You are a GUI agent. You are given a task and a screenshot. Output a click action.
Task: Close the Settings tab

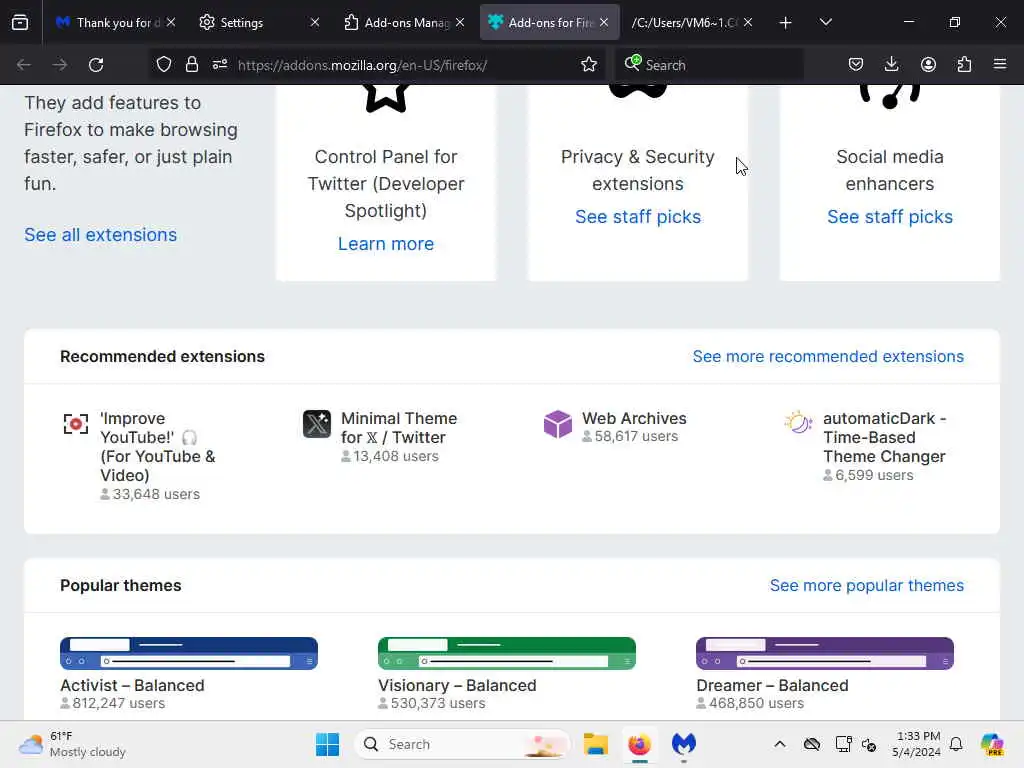315,22
